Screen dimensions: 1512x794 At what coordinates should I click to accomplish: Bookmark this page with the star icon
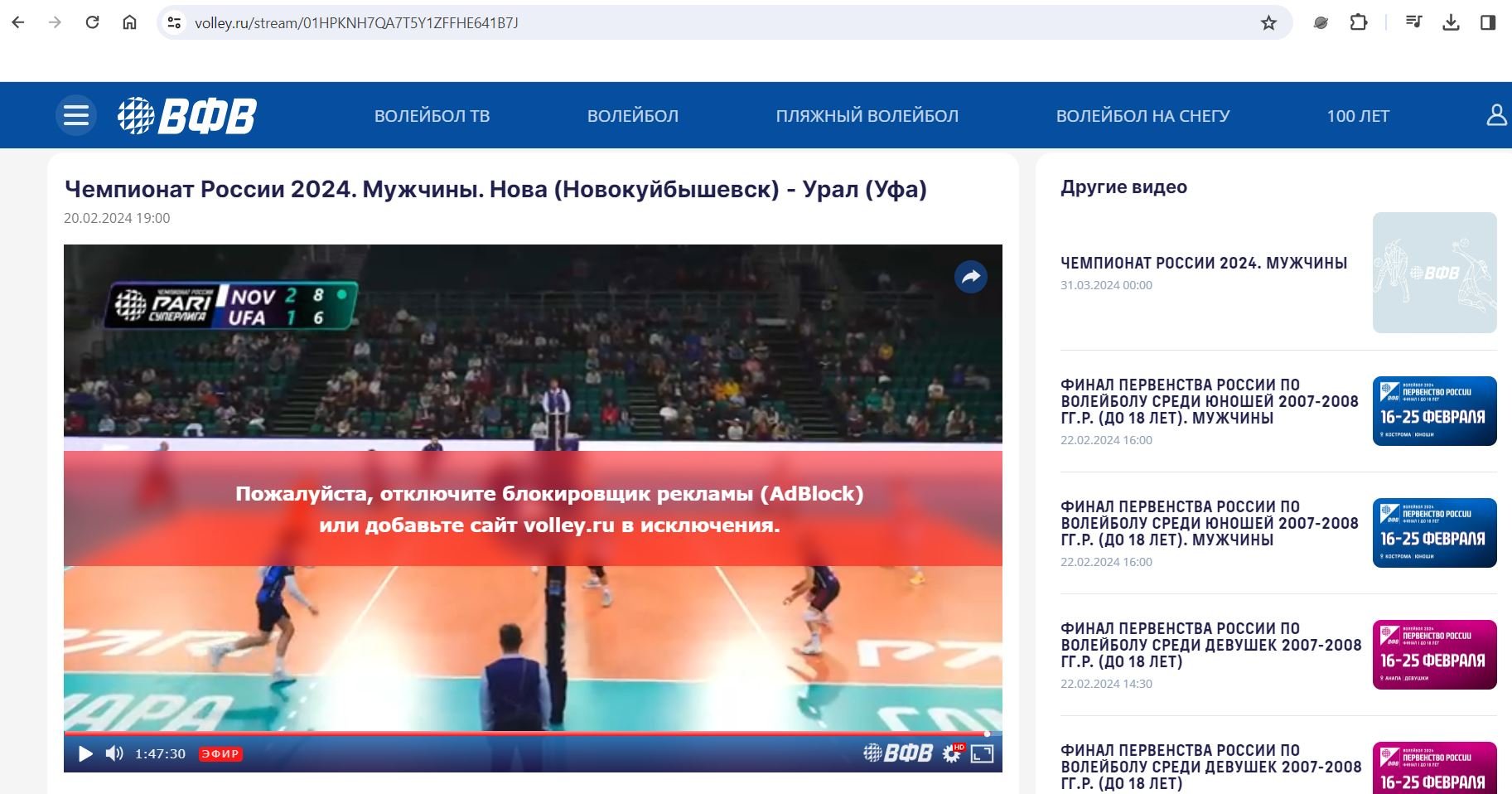tap(1270, 23)
